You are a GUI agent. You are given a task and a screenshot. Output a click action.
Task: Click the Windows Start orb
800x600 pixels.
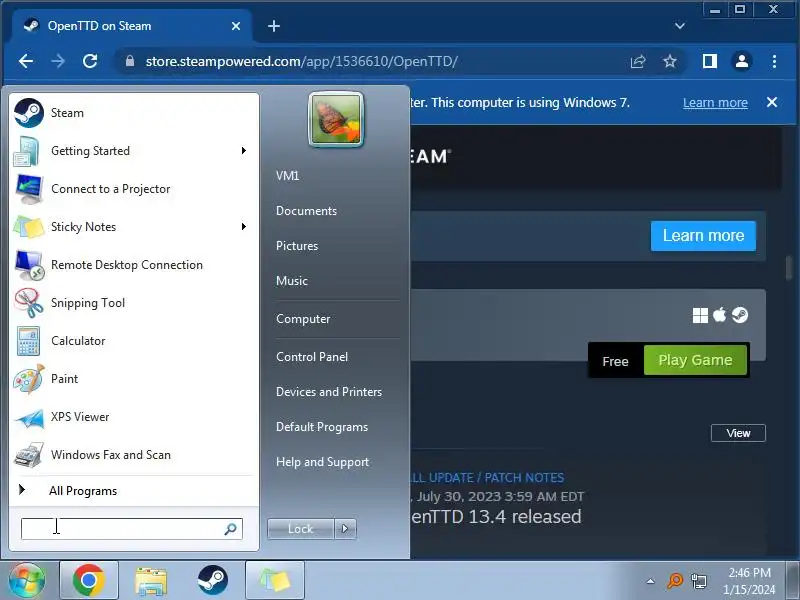27,581
